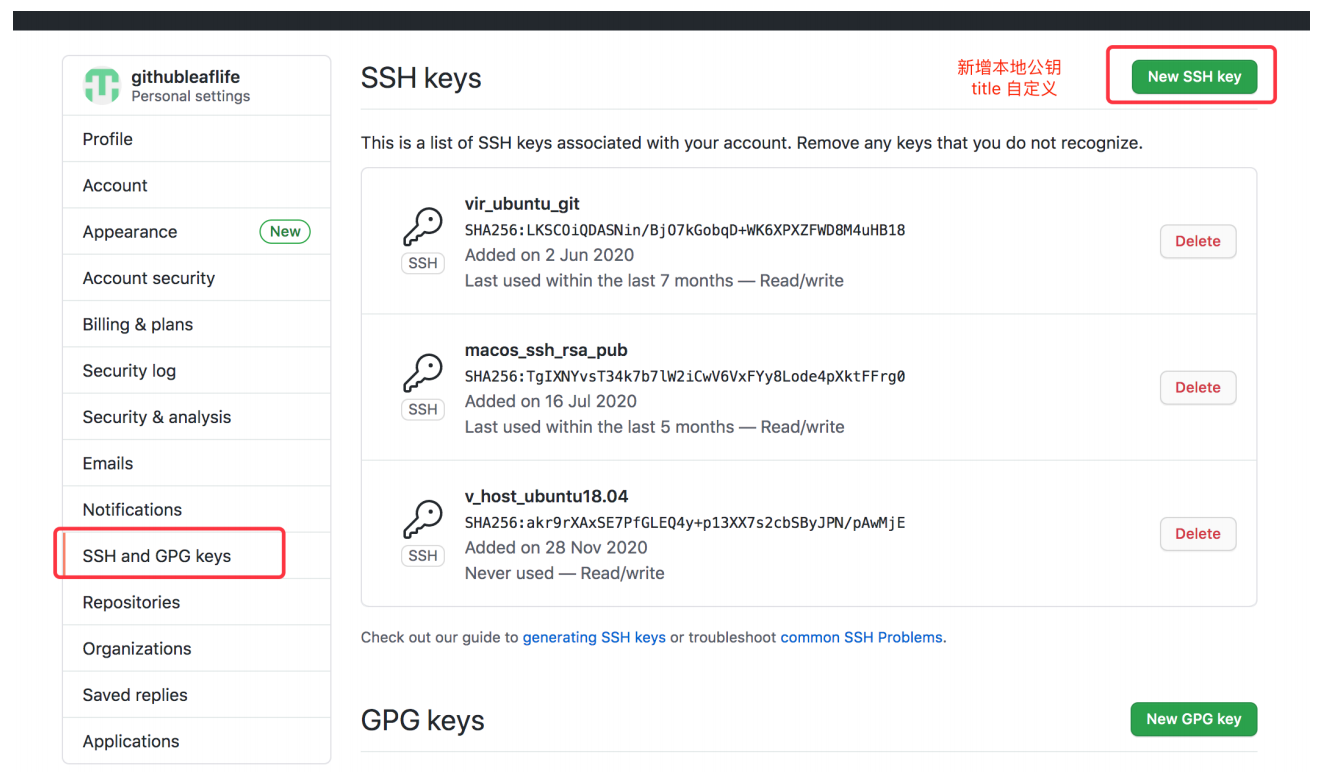This screenshot has height=772, width=1328.
Task: Add a new GPG key
Action: [x=1193, y=719]
